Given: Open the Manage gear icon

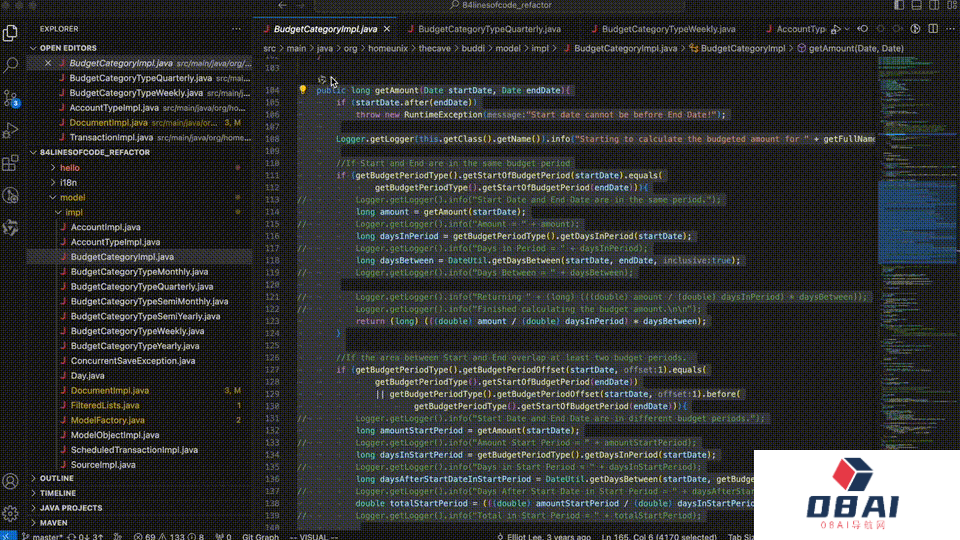Looking at the screenshot, I should click(11, 513).
